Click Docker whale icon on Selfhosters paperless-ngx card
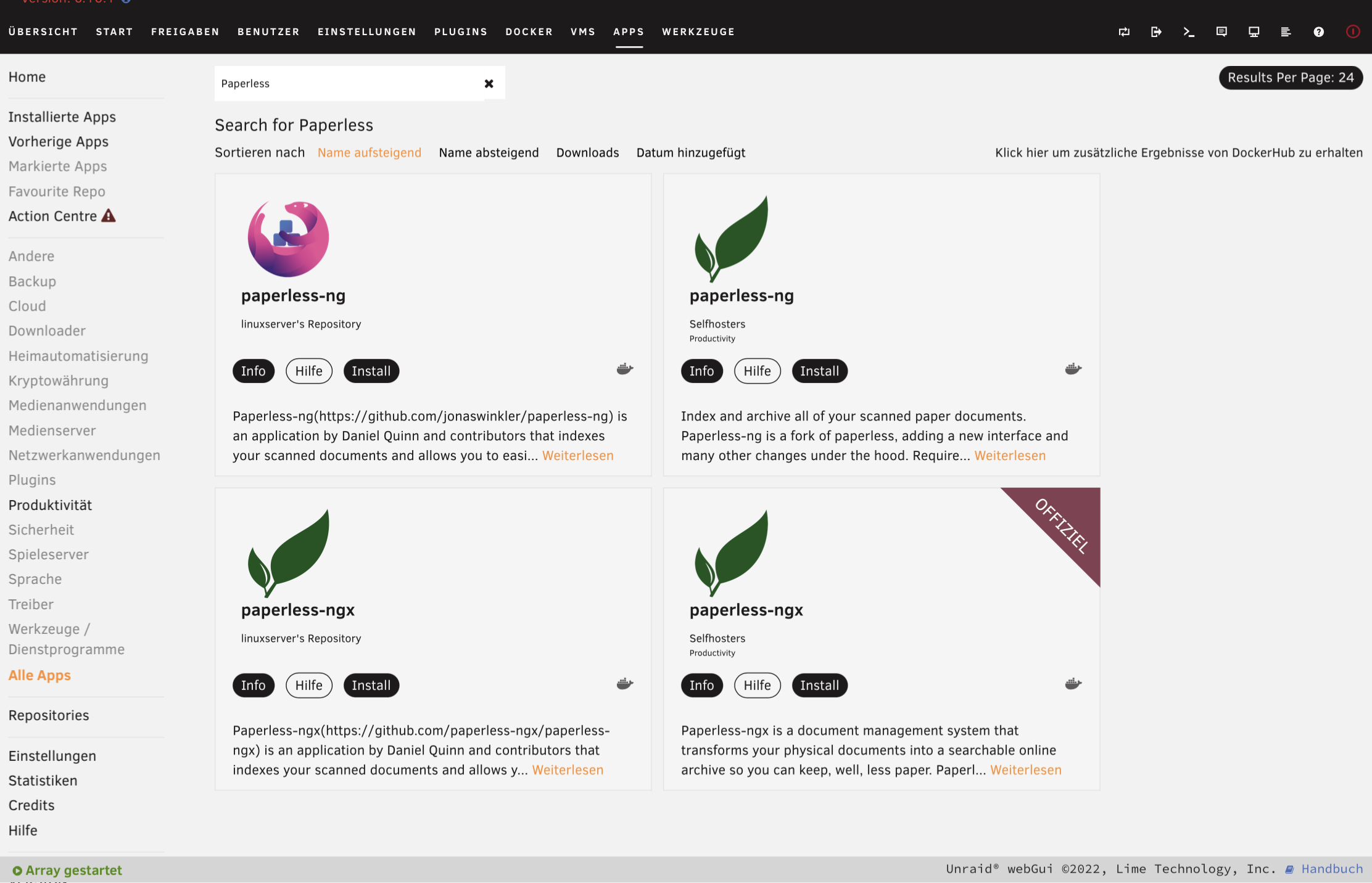Image resolution: width=1372 pixels, height=883 pixels. [1073, 683]
